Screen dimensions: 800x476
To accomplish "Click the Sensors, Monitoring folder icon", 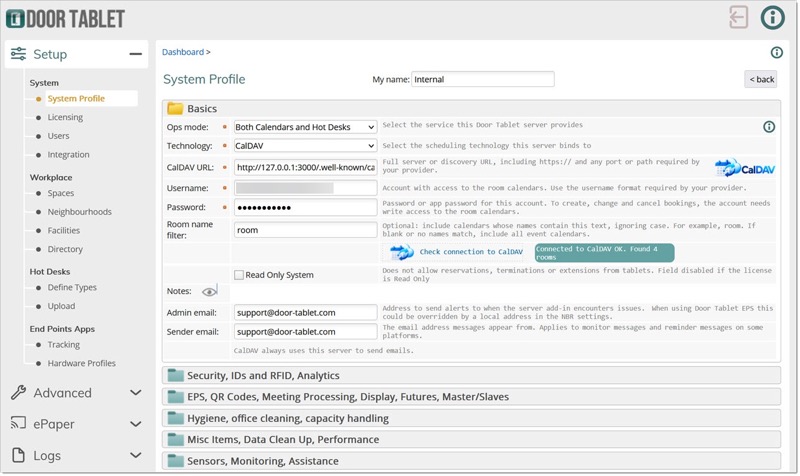I will click(176, 461).
